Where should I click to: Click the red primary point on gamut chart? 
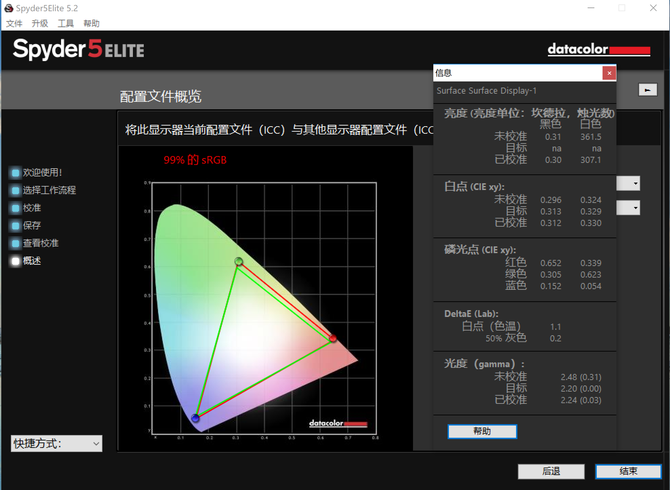(x=333, y=338)
